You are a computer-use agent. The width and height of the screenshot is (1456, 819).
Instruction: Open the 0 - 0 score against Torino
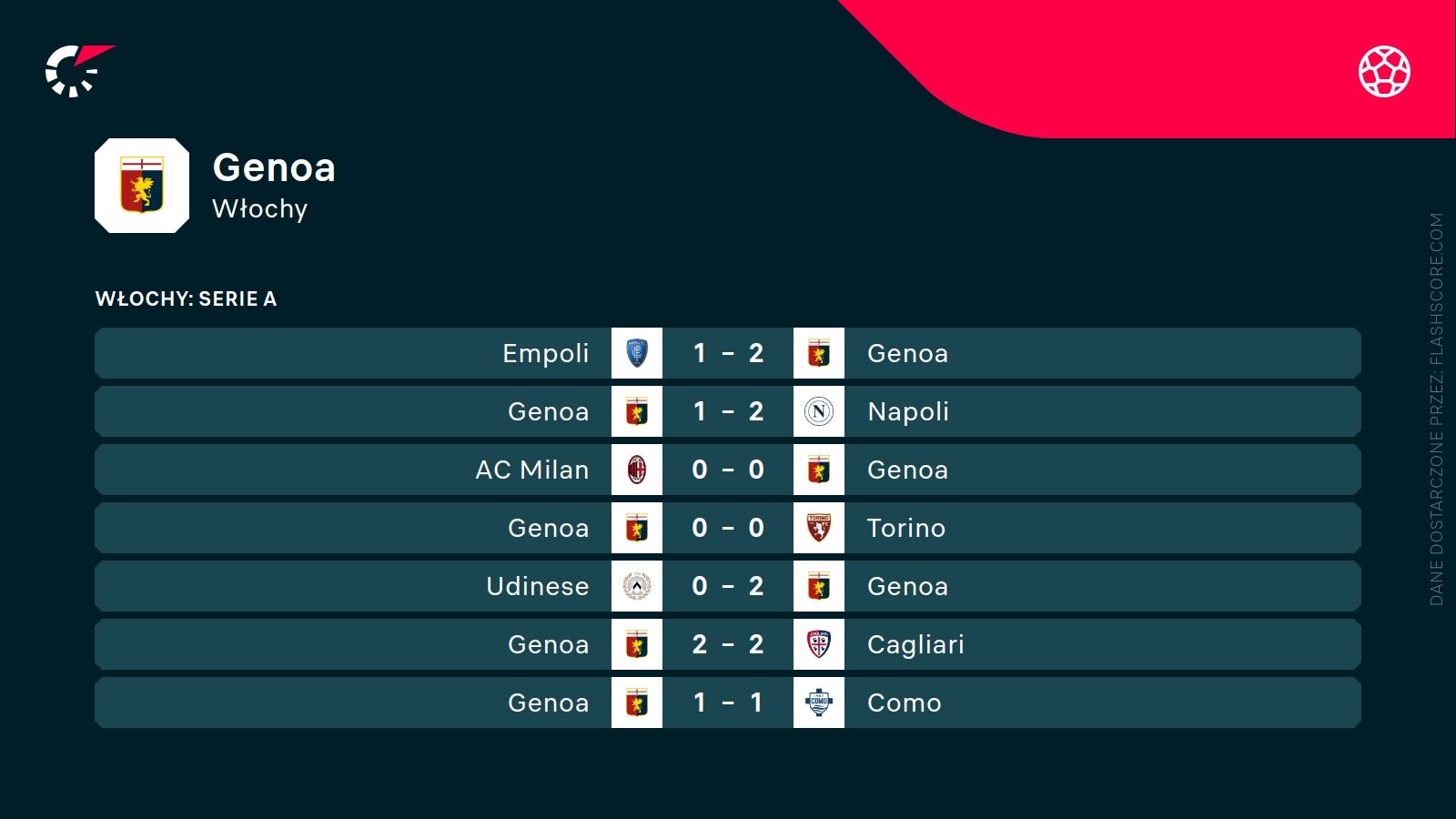(x=728, y=528)
